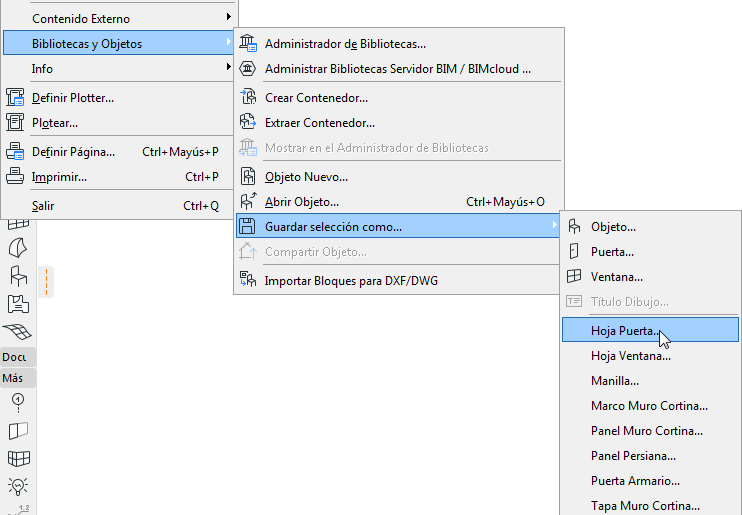
Task: Choose Definir Plotter... from the menu
Action: [x=118, y=98]
